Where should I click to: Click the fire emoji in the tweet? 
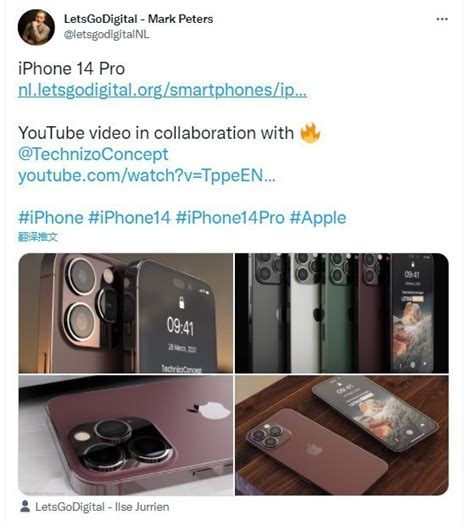click(310, 133)
